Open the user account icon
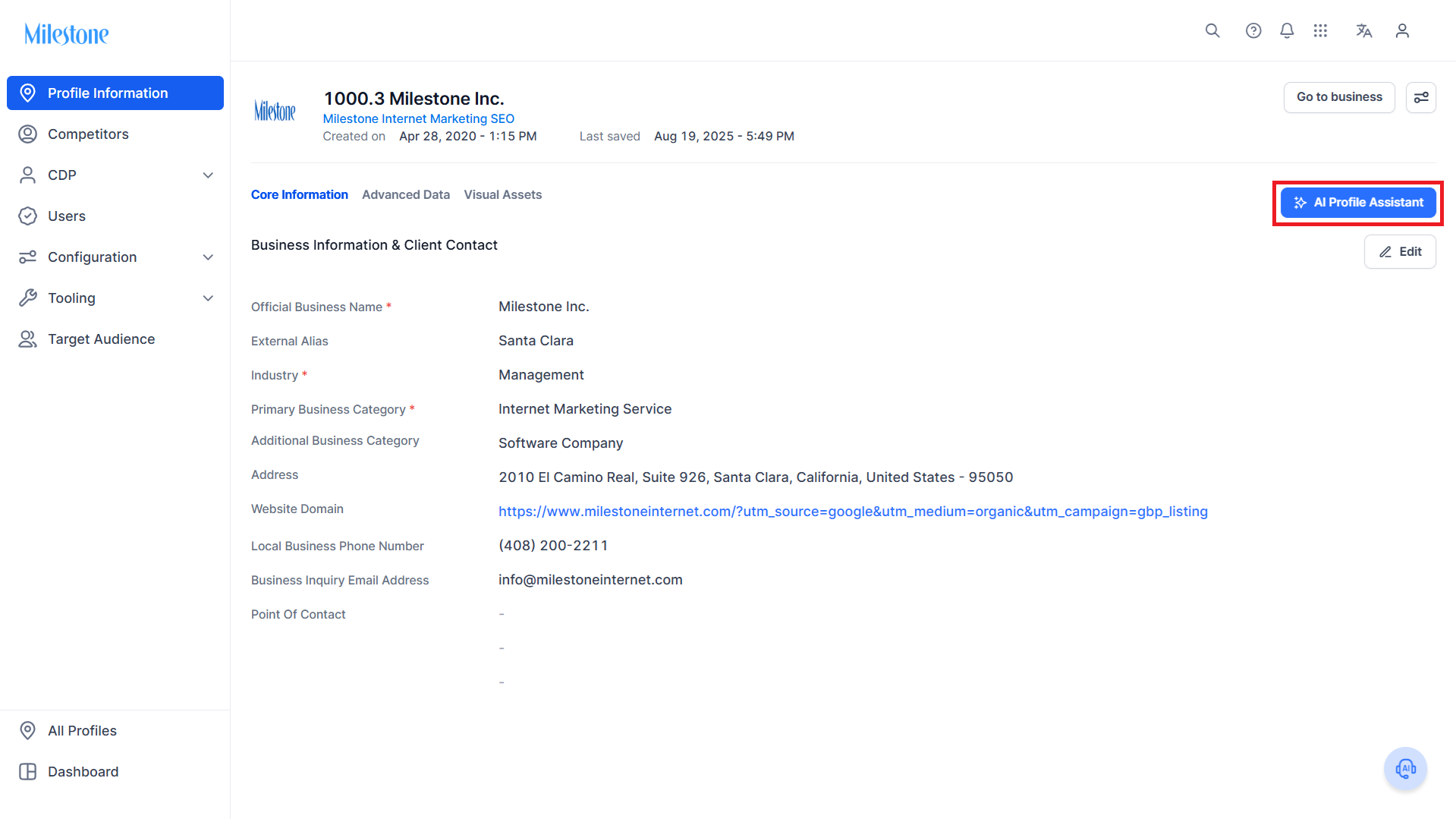This screenshot has width=1456, height=819. 1402,30
